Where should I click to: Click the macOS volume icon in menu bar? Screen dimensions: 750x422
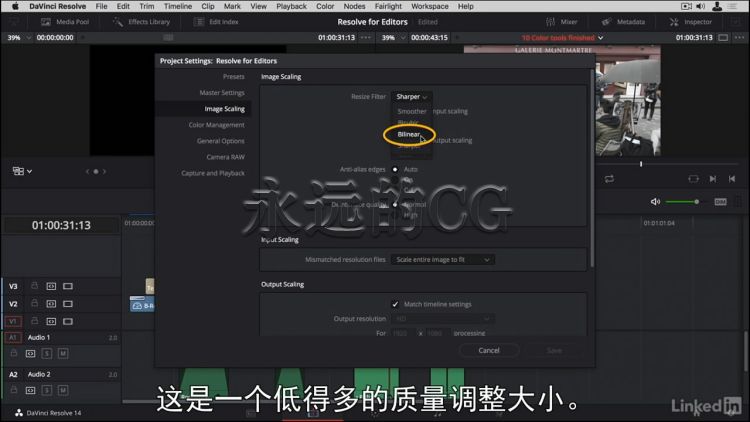[x=700, y=6]
